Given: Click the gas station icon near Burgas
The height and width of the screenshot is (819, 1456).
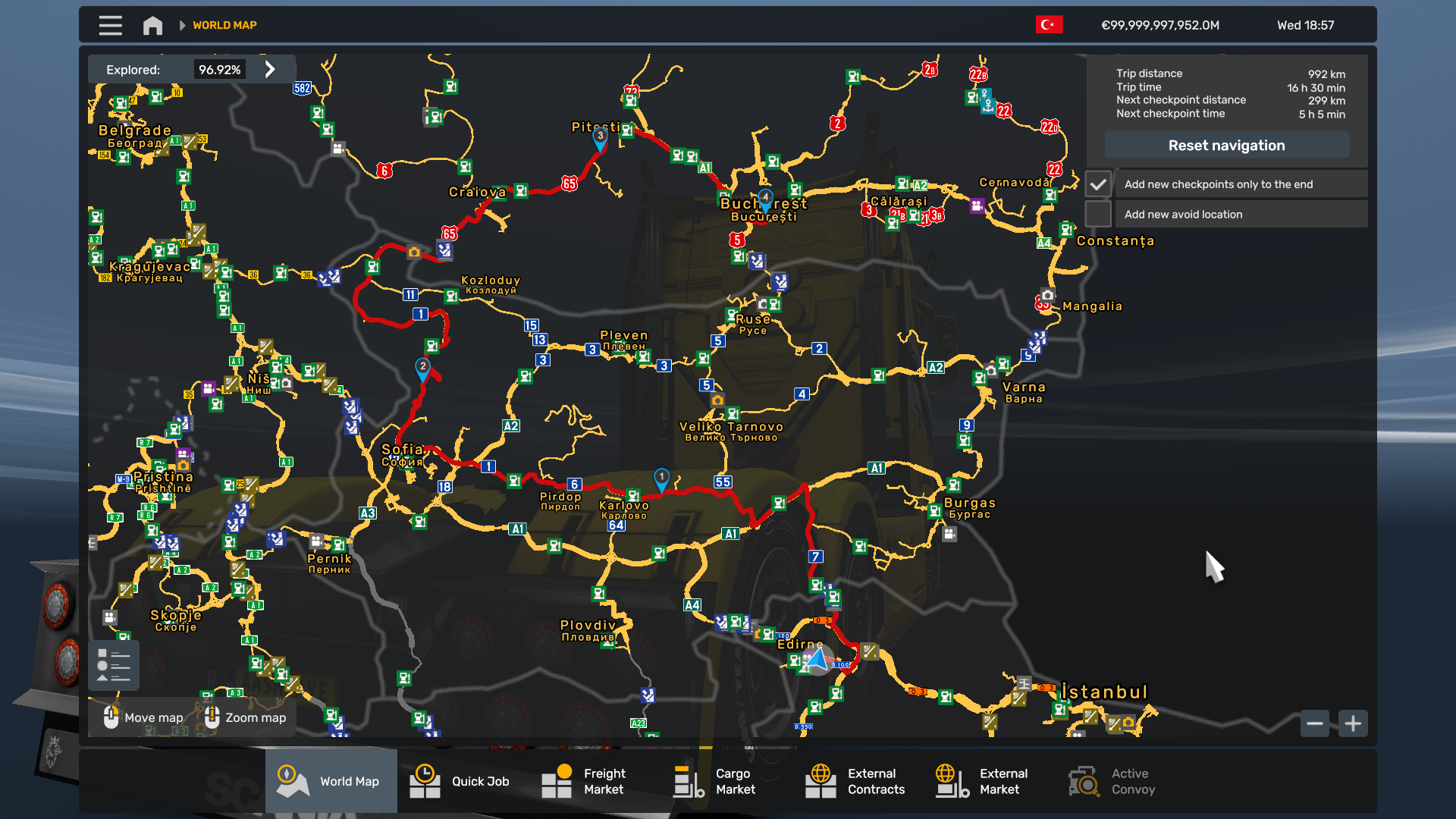Looking at the screenshot, I should coord(935,512).
